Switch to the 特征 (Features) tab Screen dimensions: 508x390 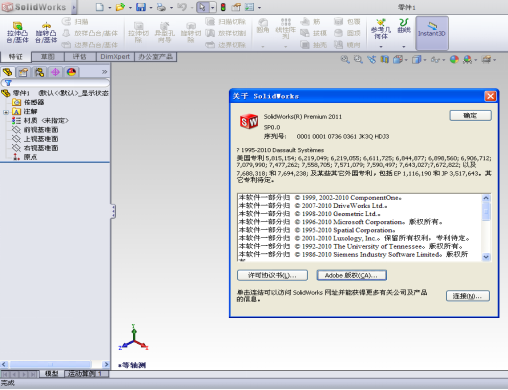pyautogui.click(x=16, y=57)
